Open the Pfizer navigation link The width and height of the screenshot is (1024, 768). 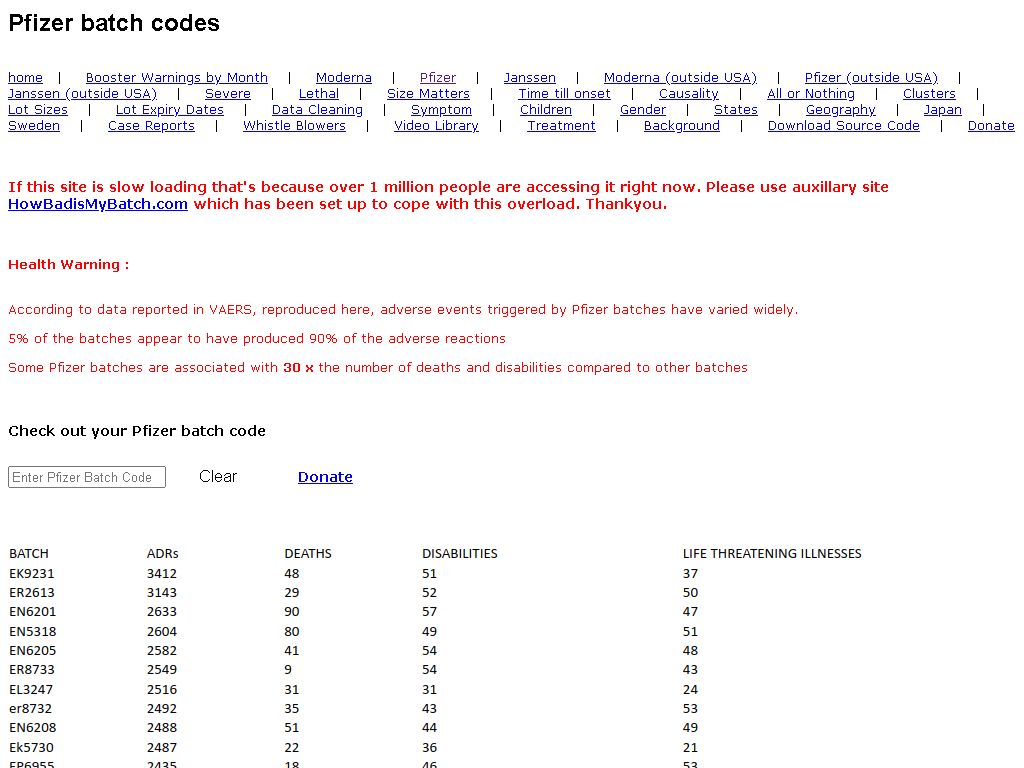click(438, 78)
